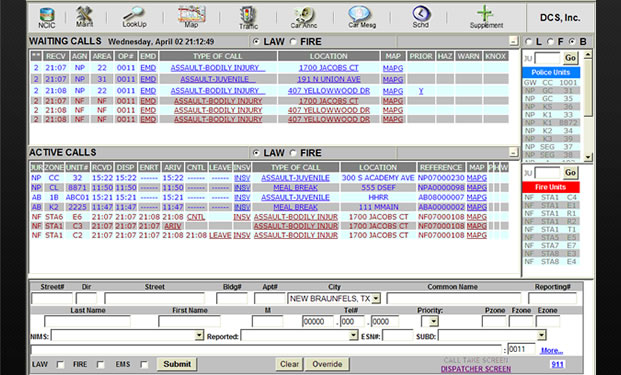Select fire unit NF STA1 C4
Viewport: 621px width, 375px height.
click(551, 197)
